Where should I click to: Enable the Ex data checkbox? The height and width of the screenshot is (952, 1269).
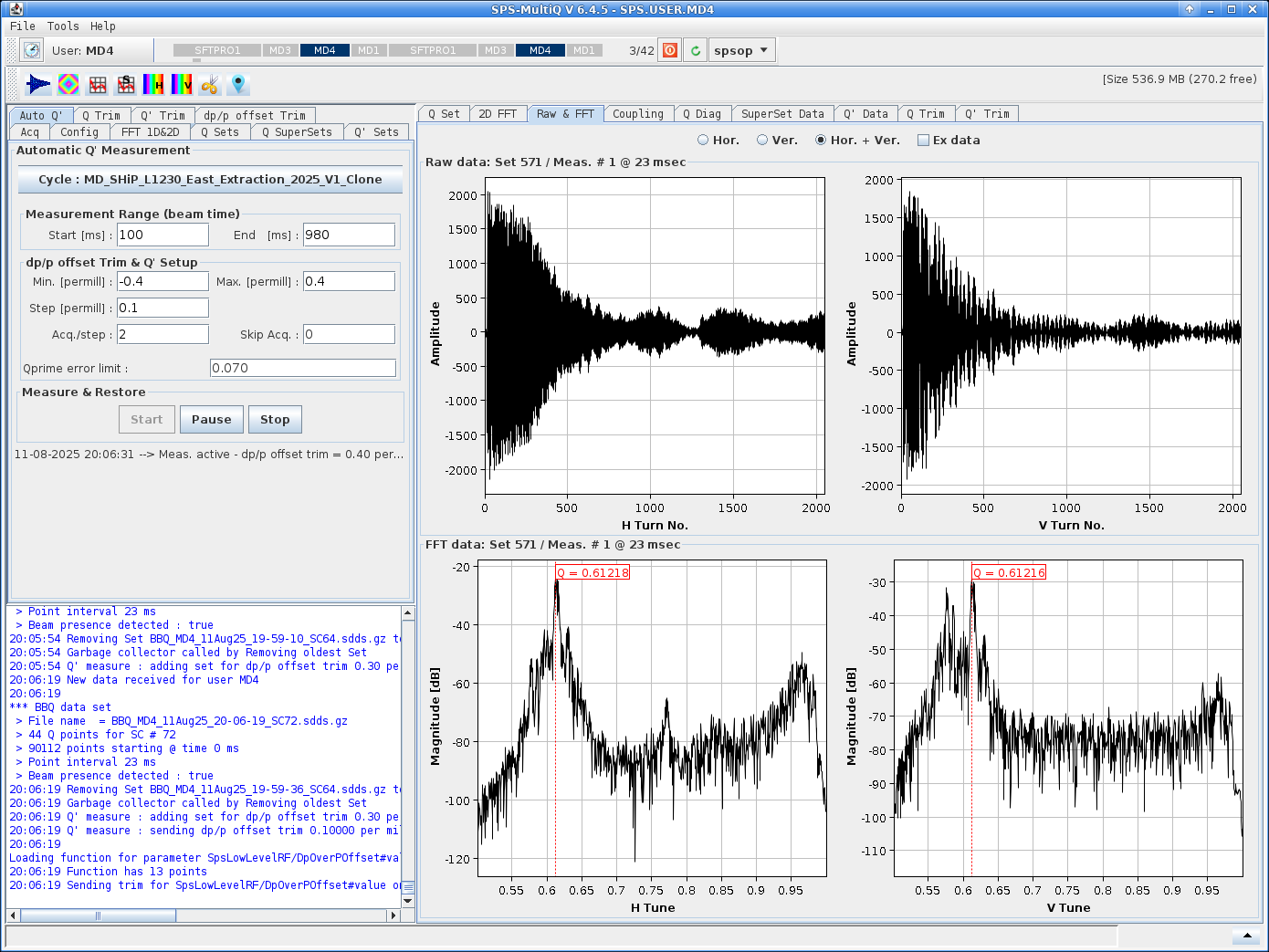[x=923, y=141]
